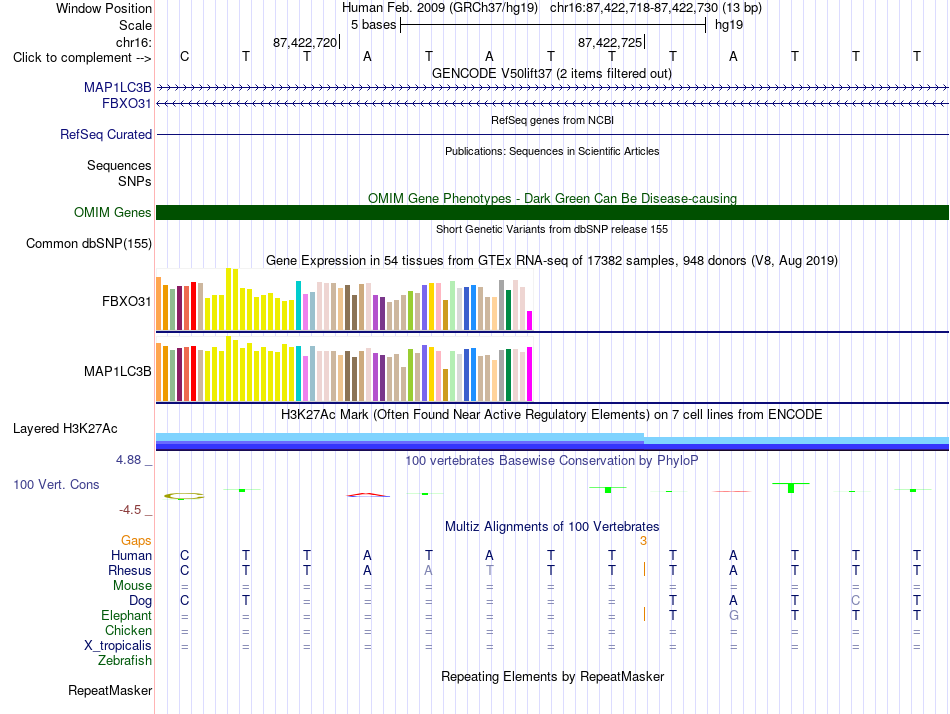
Task: Click the tall green PhyloP conservation bar
Action: click(791, 487)
